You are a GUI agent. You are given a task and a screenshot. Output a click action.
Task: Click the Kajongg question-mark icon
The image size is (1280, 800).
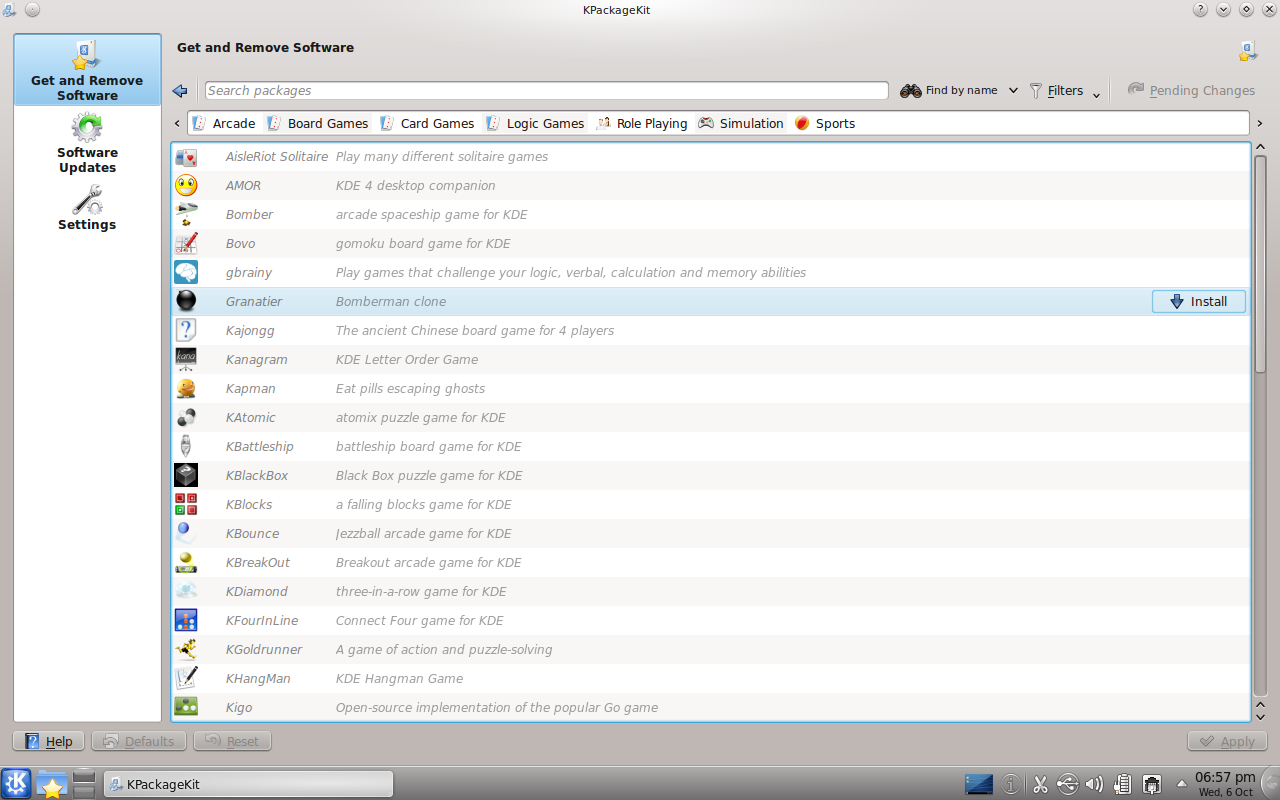coord(186,331)
